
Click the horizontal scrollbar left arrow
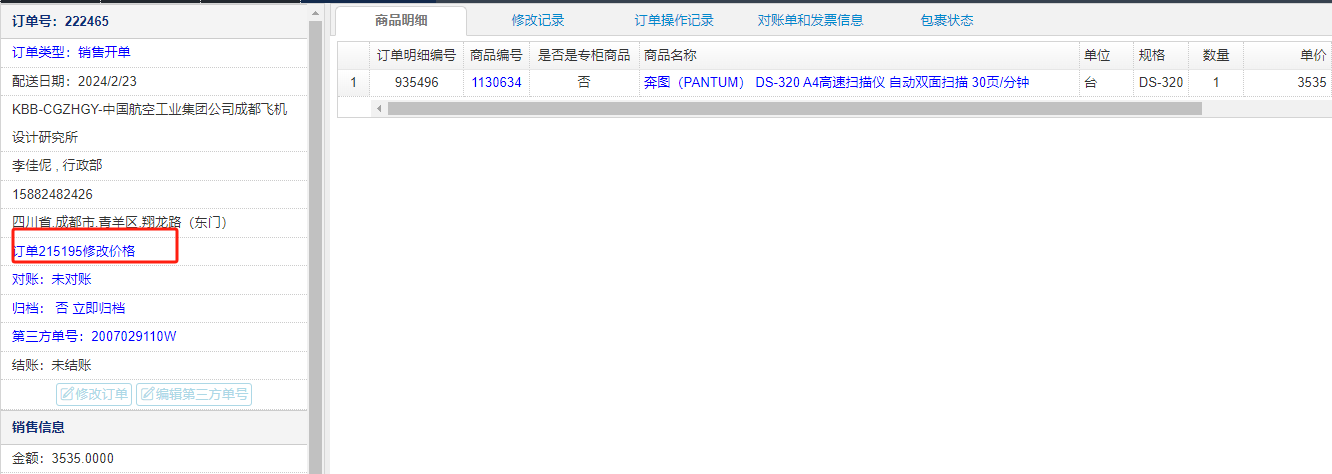pos(379,108)
